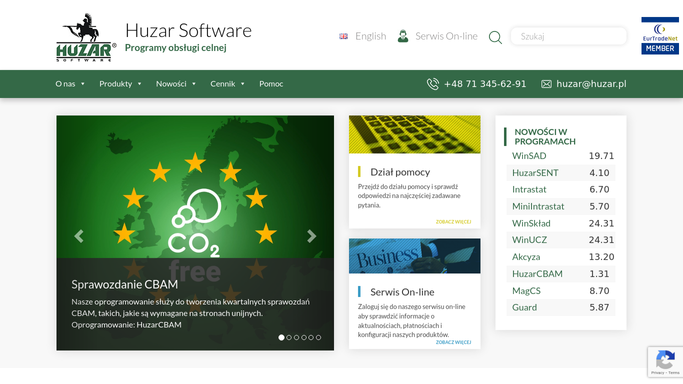This screenshot has width=683, height=384.
Task: Open the Pomoc menu item
Action: (x=271, y=84)
